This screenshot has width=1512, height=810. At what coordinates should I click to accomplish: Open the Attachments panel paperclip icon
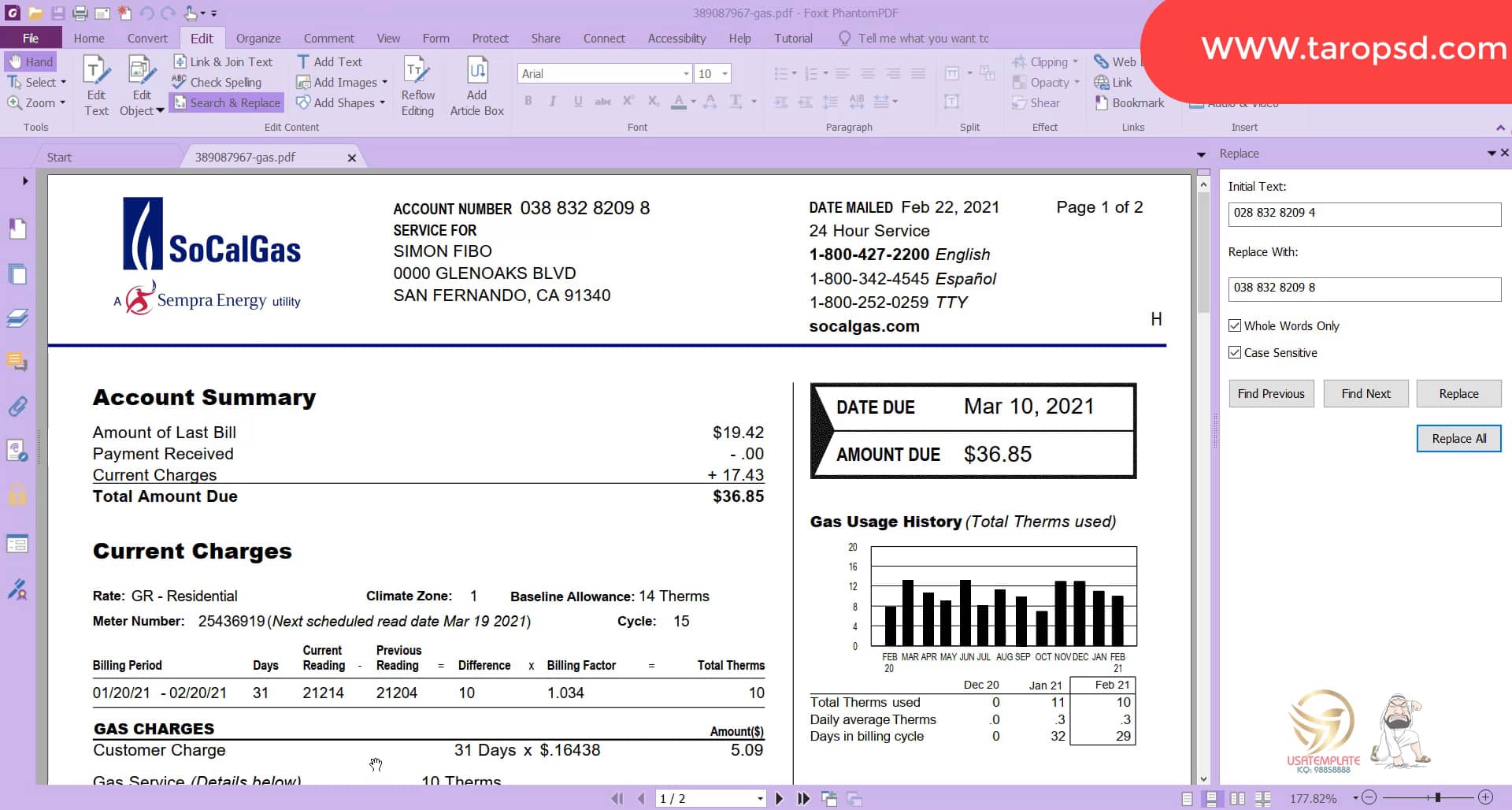17,407
